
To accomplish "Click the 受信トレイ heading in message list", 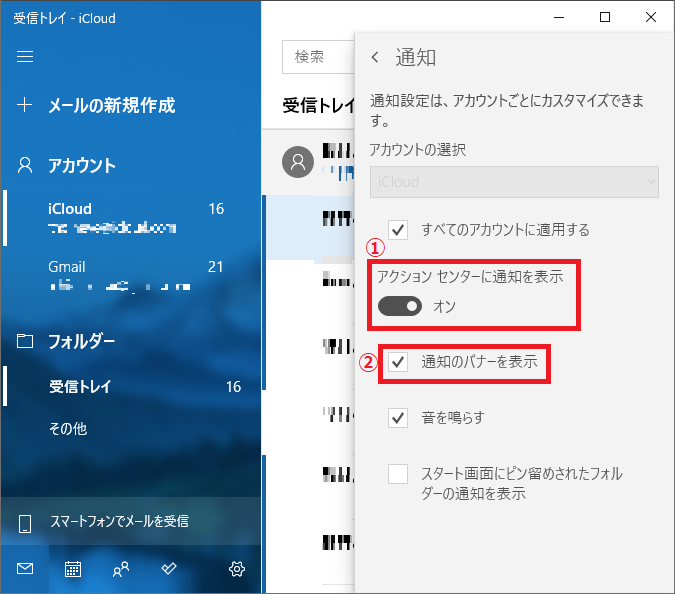I will tap(319, 105).
